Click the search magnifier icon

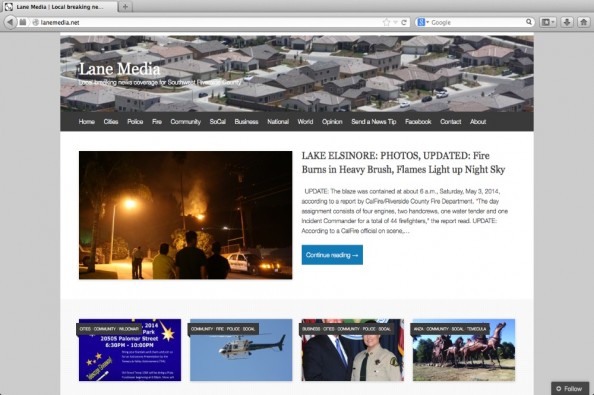pos(529,22)
